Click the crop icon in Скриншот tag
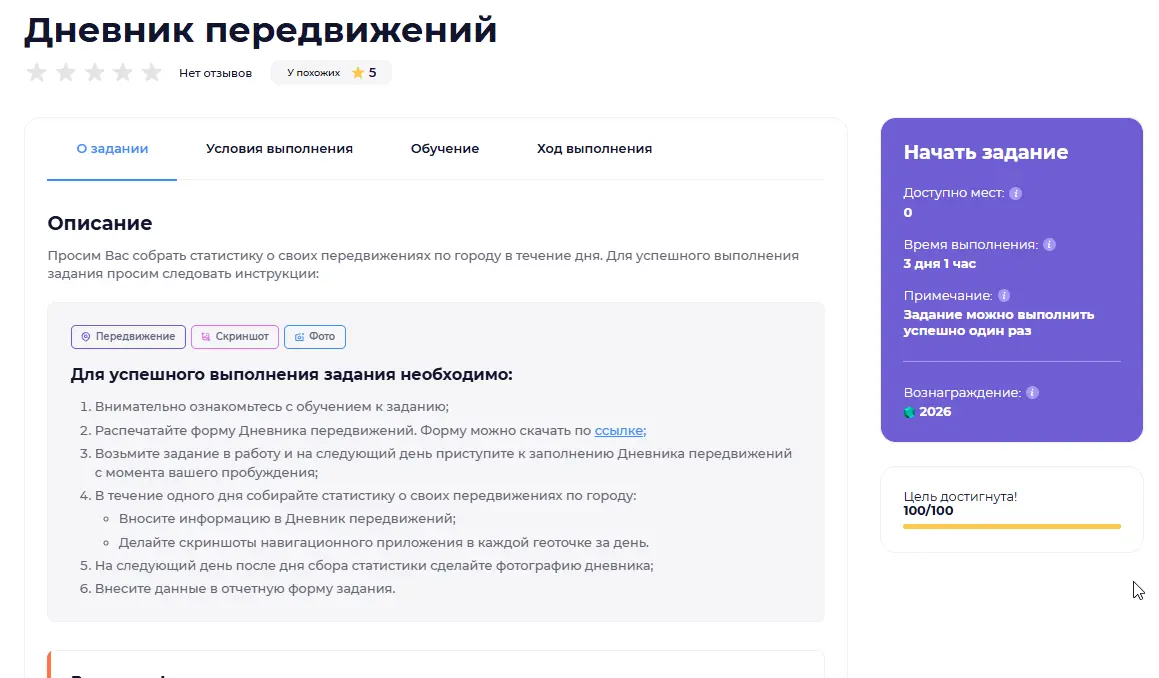The width and height of the screenshot is (1159, 678). (x=205, y=336)
